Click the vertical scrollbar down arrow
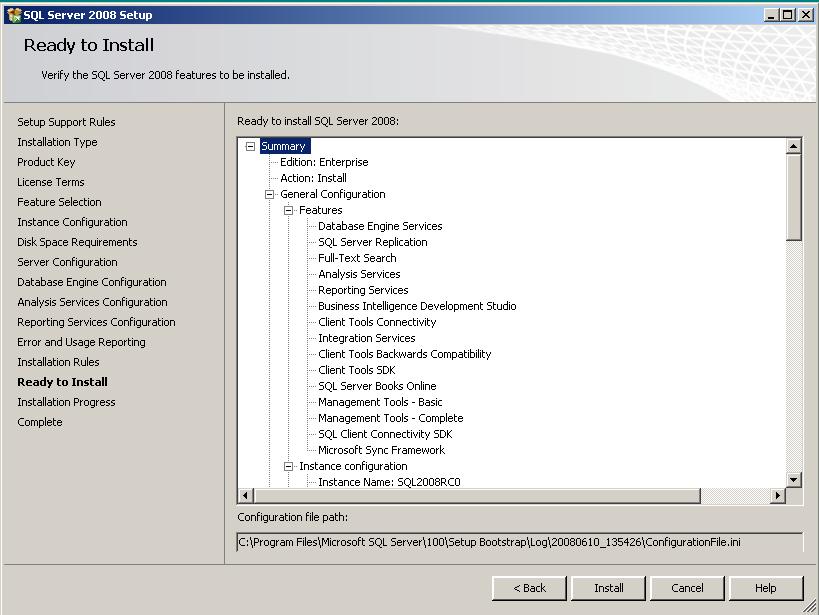This screenshot has width=819, height=615. click(x=793, y=479)
